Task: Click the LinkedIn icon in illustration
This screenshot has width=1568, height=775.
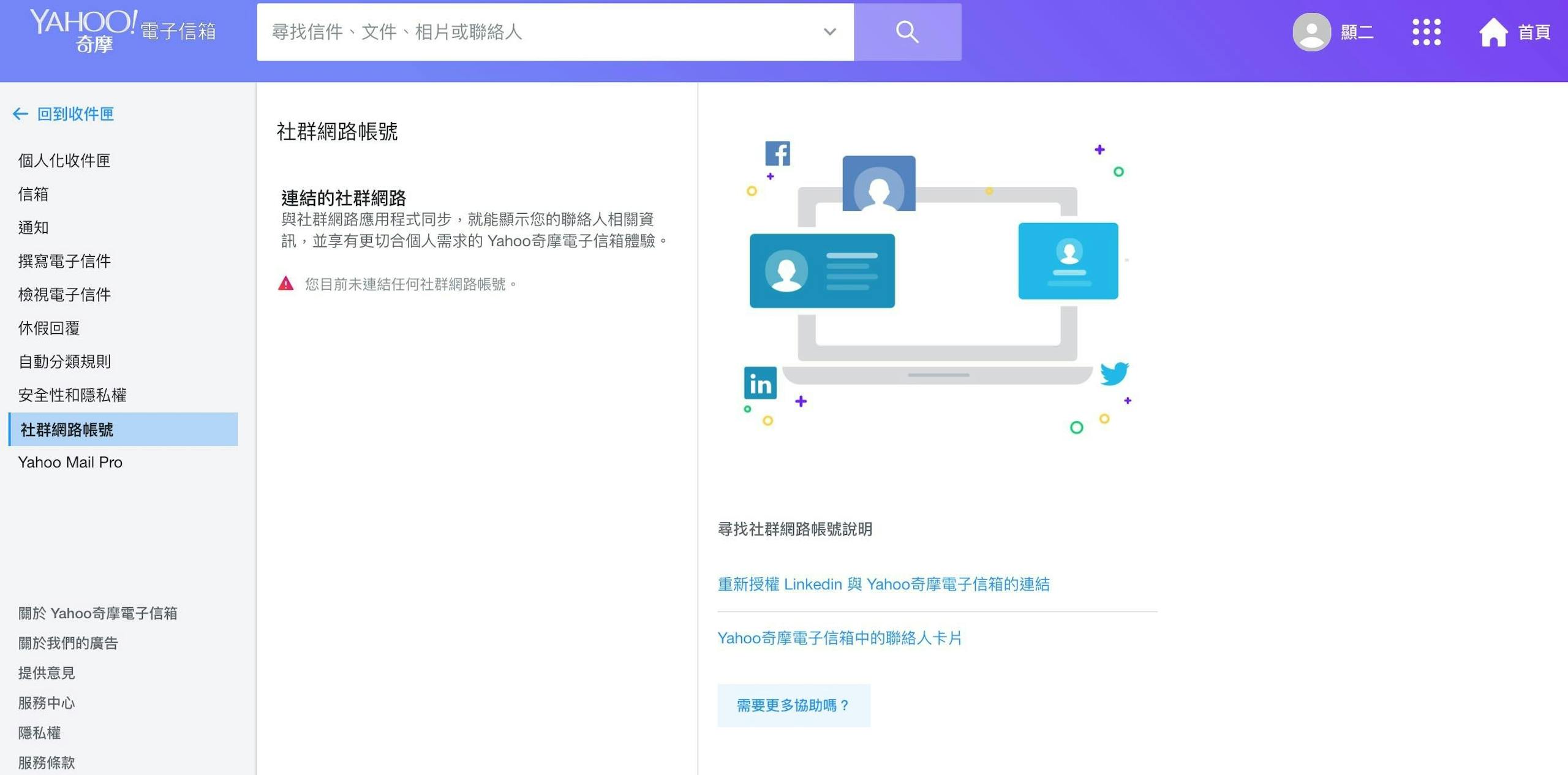Action: tap(760, 384)
